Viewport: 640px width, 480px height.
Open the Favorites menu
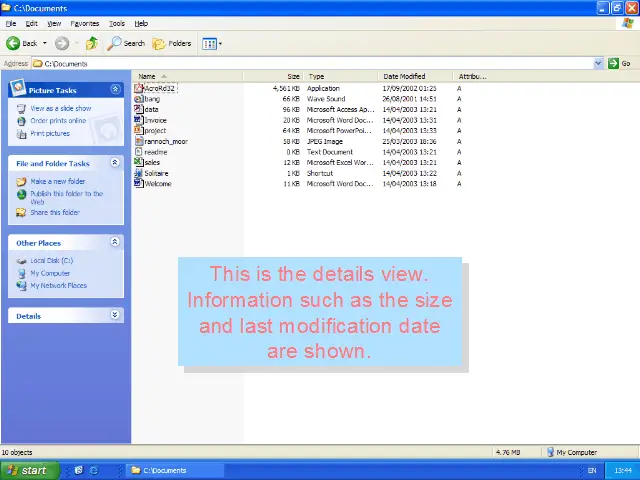[x=85, y=23]
